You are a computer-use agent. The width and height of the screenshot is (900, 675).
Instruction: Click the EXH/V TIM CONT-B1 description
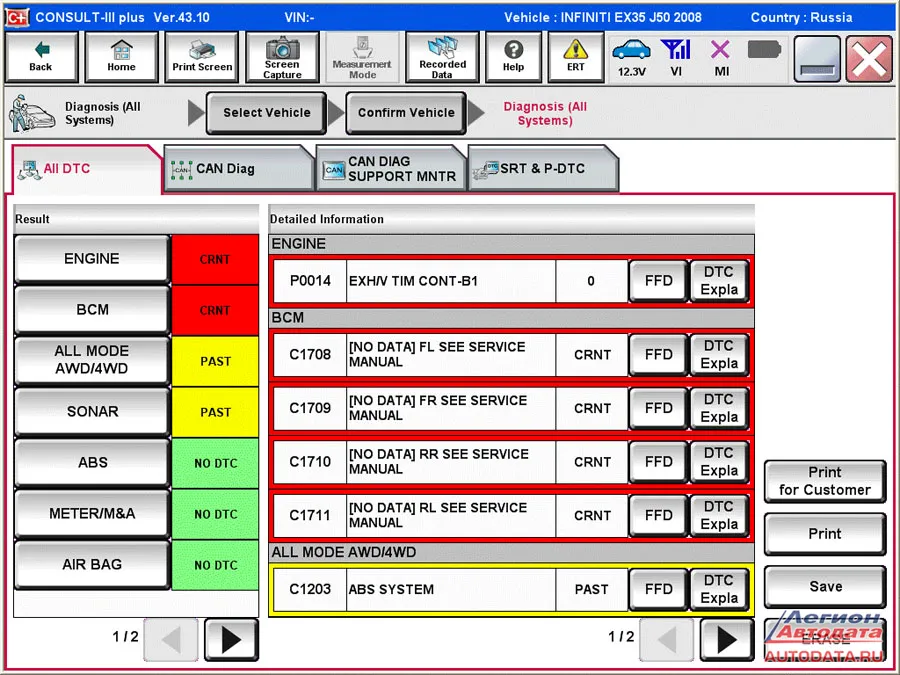451,281
